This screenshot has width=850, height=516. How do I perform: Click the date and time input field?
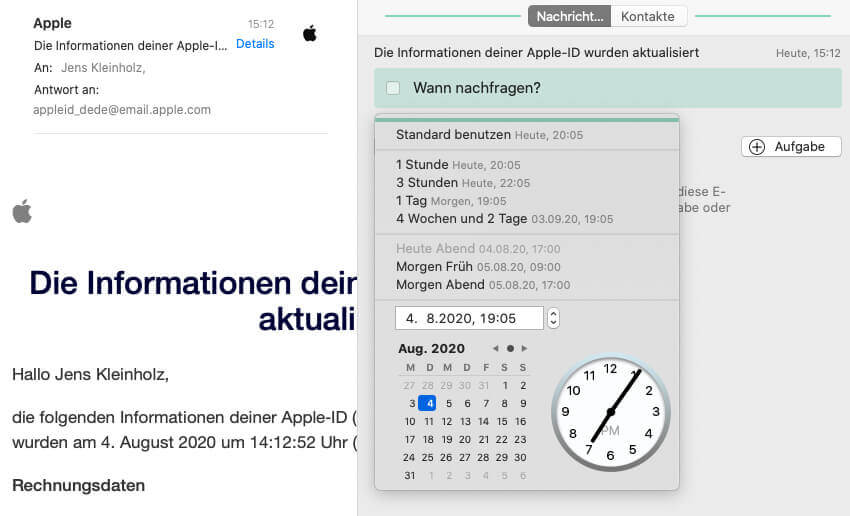[x=469, y=318]
